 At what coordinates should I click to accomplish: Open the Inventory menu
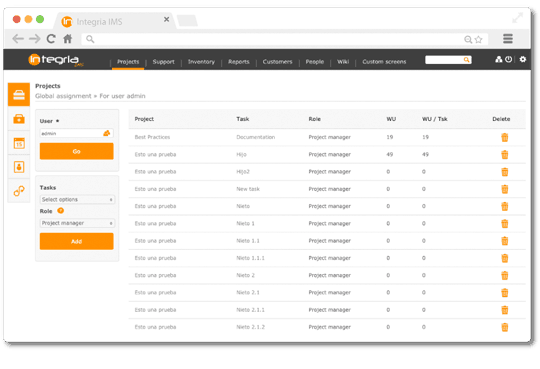click(x=201, y=62)
